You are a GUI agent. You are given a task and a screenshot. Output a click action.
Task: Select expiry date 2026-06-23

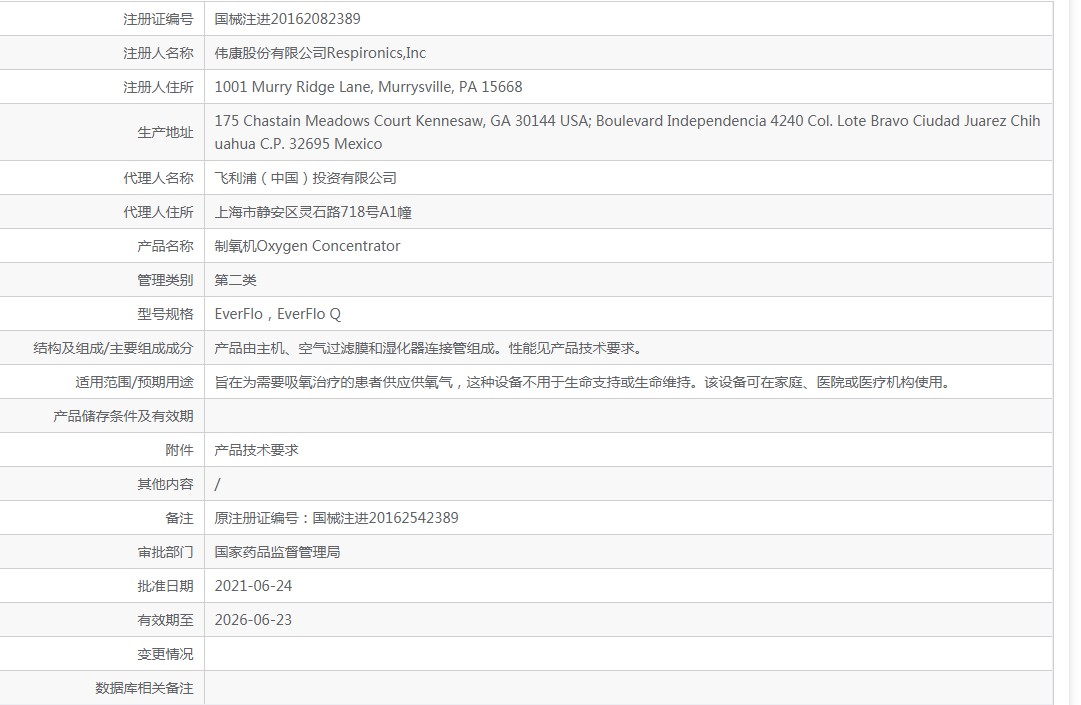pyautogui.click(x=253, y=620)
